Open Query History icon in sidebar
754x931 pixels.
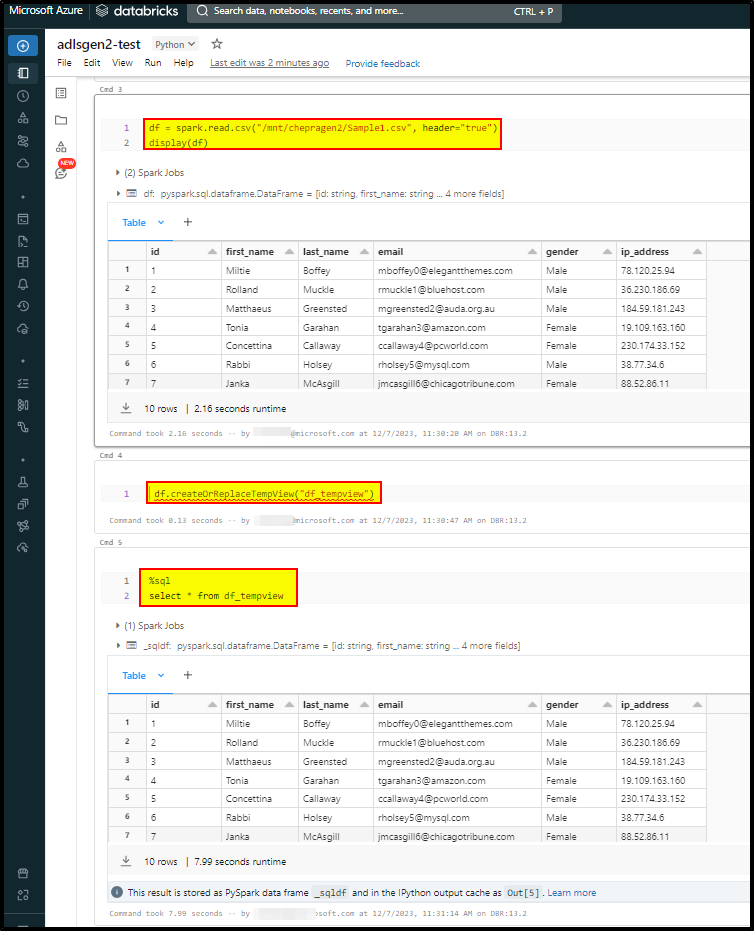tap(23, 306)
